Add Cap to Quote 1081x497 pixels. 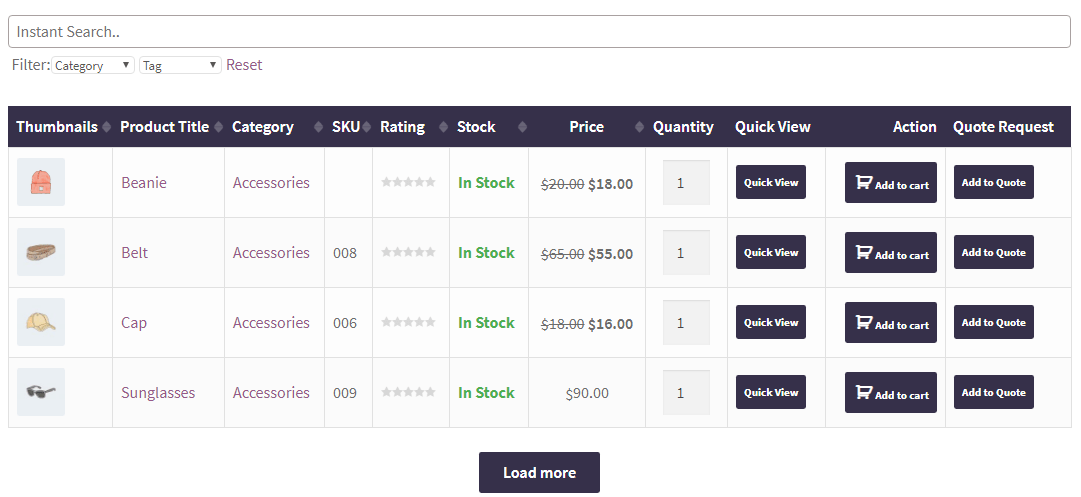coord(993,322)
